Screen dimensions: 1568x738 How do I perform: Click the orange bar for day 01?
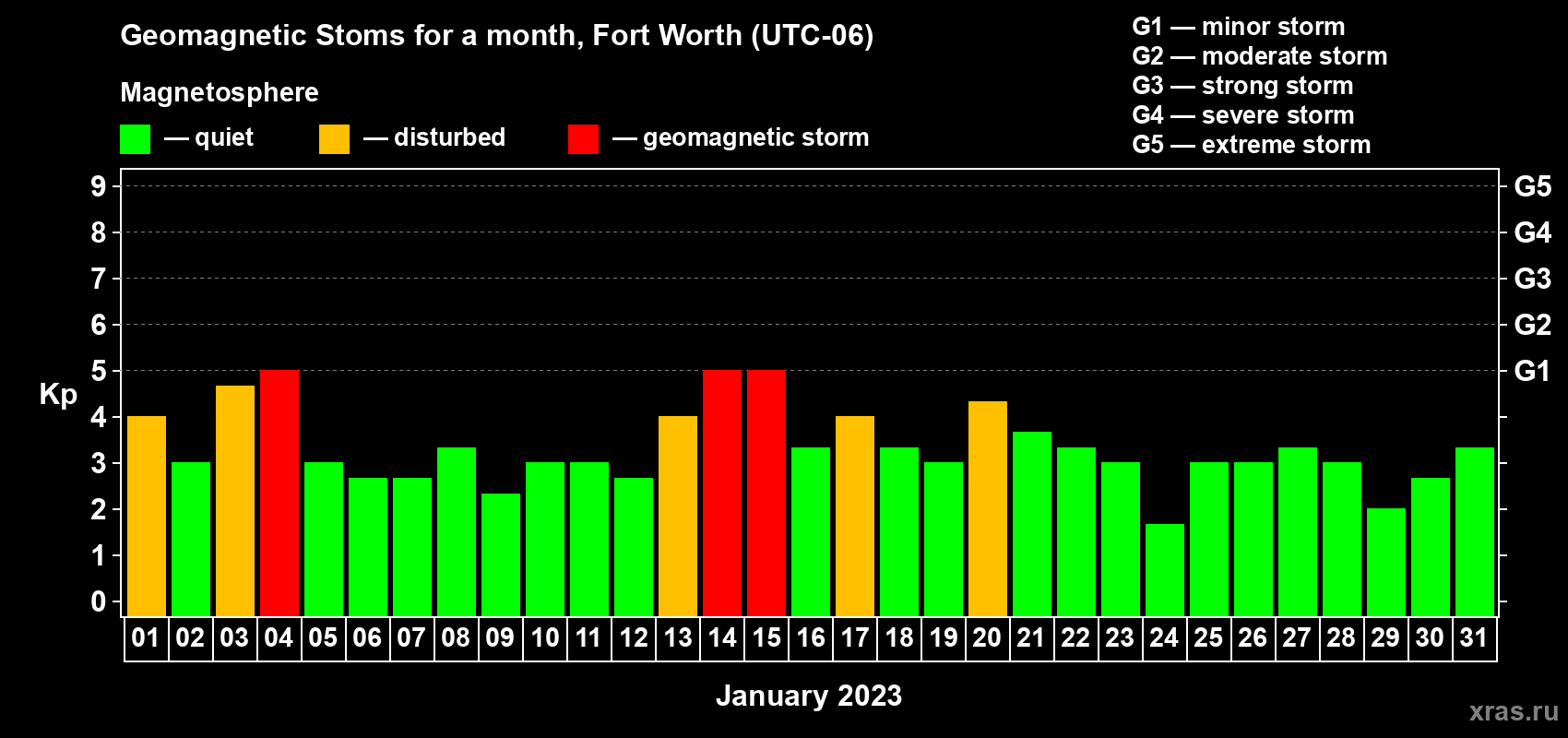[x=147, y=516]
